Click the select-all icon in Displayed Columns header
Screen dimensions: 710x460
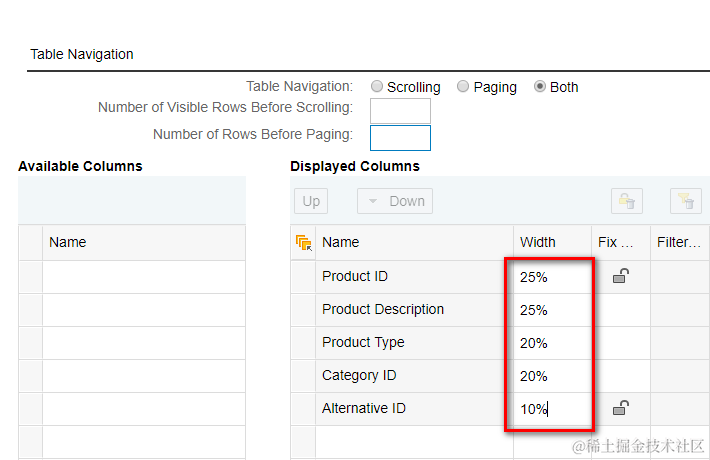[303, 243]
